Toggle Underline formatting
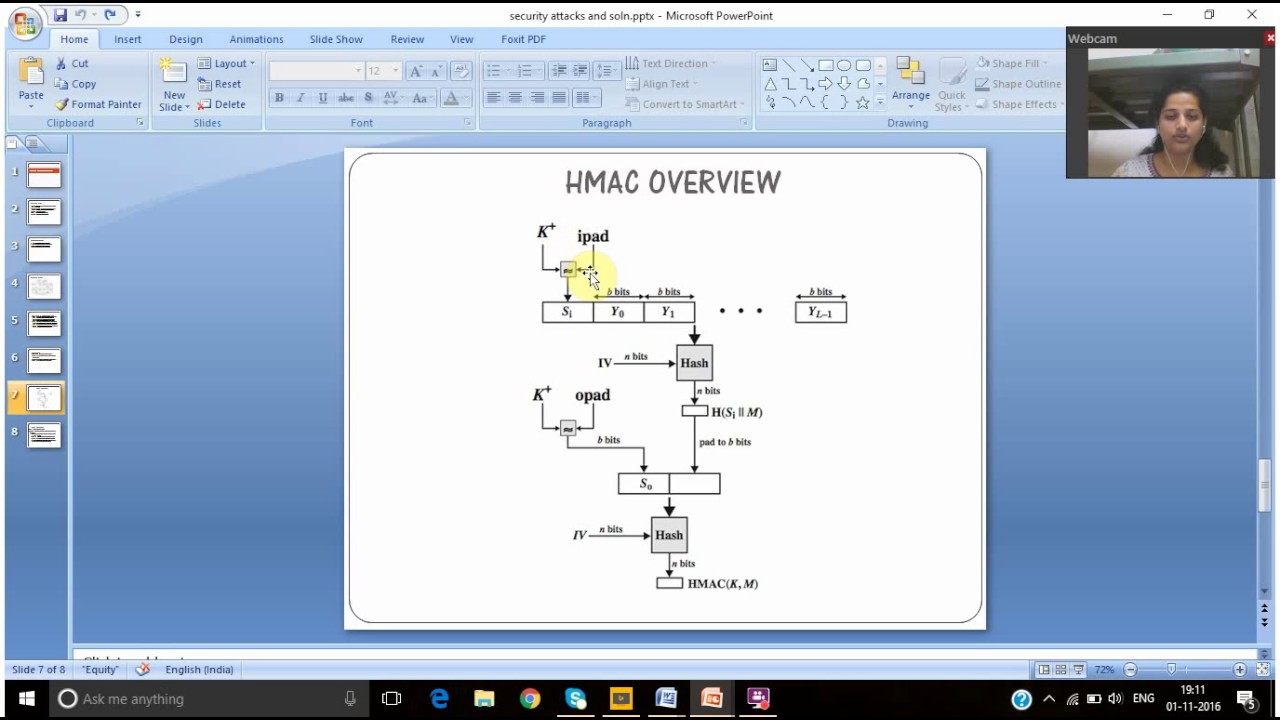Viewport: 1280px width, 720px height. point(322,97)
